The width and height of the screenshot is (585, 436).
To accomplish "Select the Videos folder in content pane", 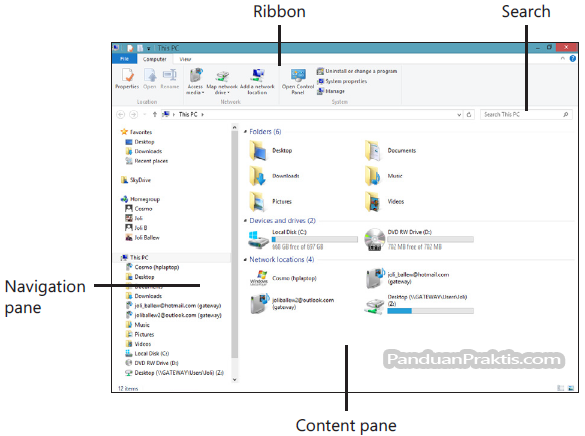I will click(x=385, y=201).
